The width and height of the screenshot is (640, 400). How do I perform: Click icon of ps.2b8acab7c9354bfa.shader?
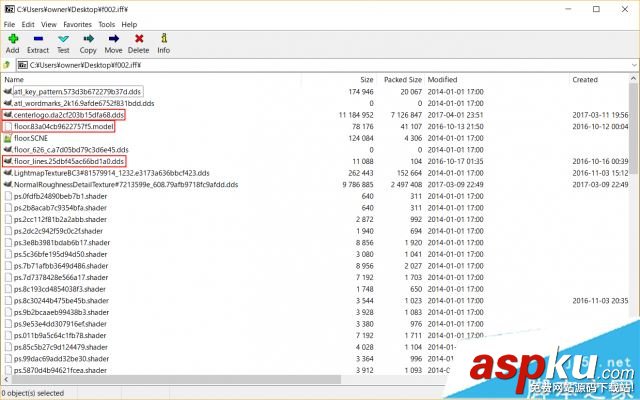[x=8, y=208]
